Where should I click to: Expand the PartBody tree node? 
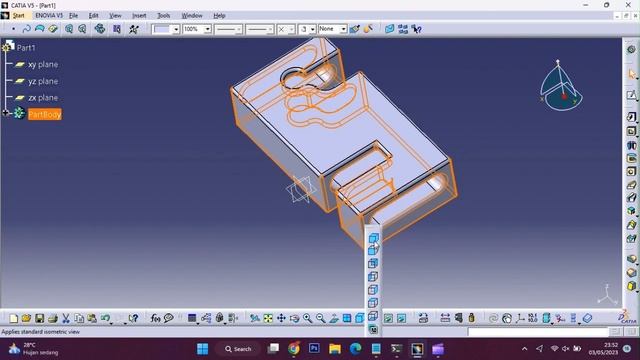6,113
